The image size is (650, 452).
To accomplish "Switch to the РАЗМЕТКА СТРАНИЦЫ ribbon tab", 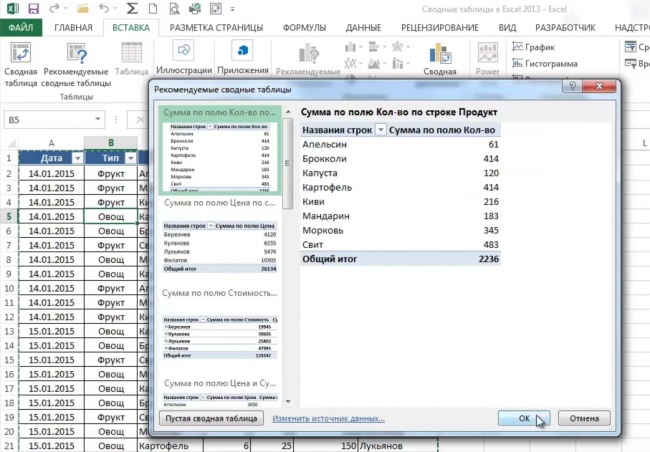I will coord(216,29).
